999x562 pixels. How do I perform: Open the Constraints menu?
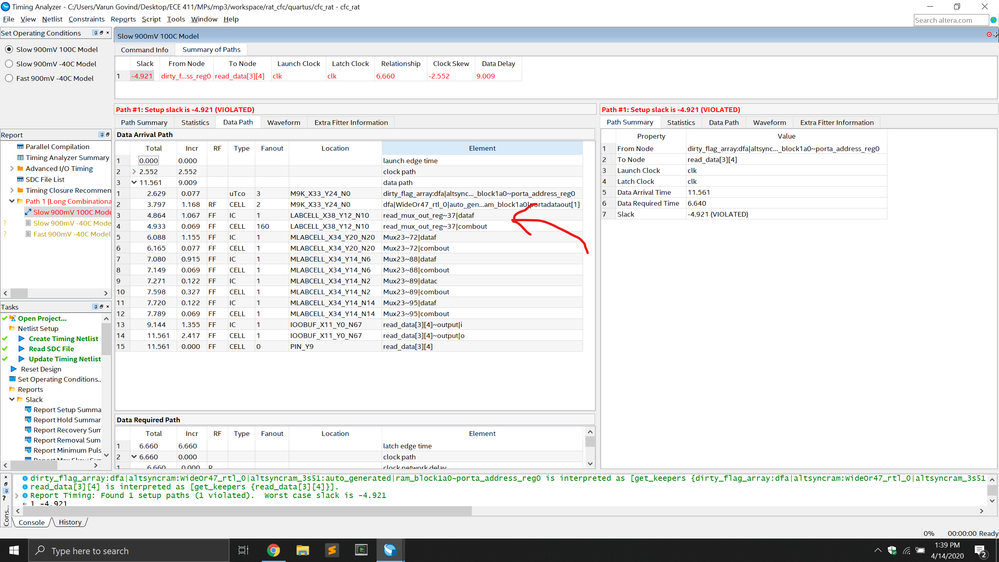tap(86, 19)
